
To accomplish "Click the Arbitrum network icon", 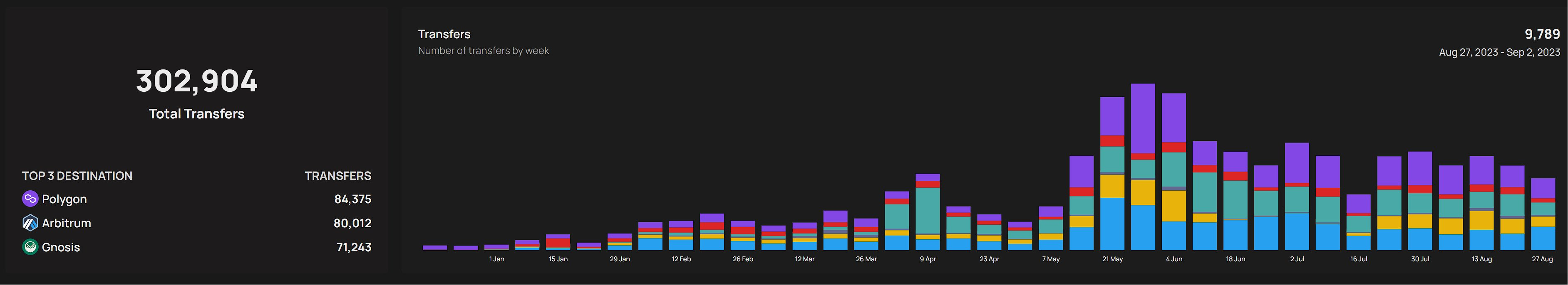I will tap(30, 223).
